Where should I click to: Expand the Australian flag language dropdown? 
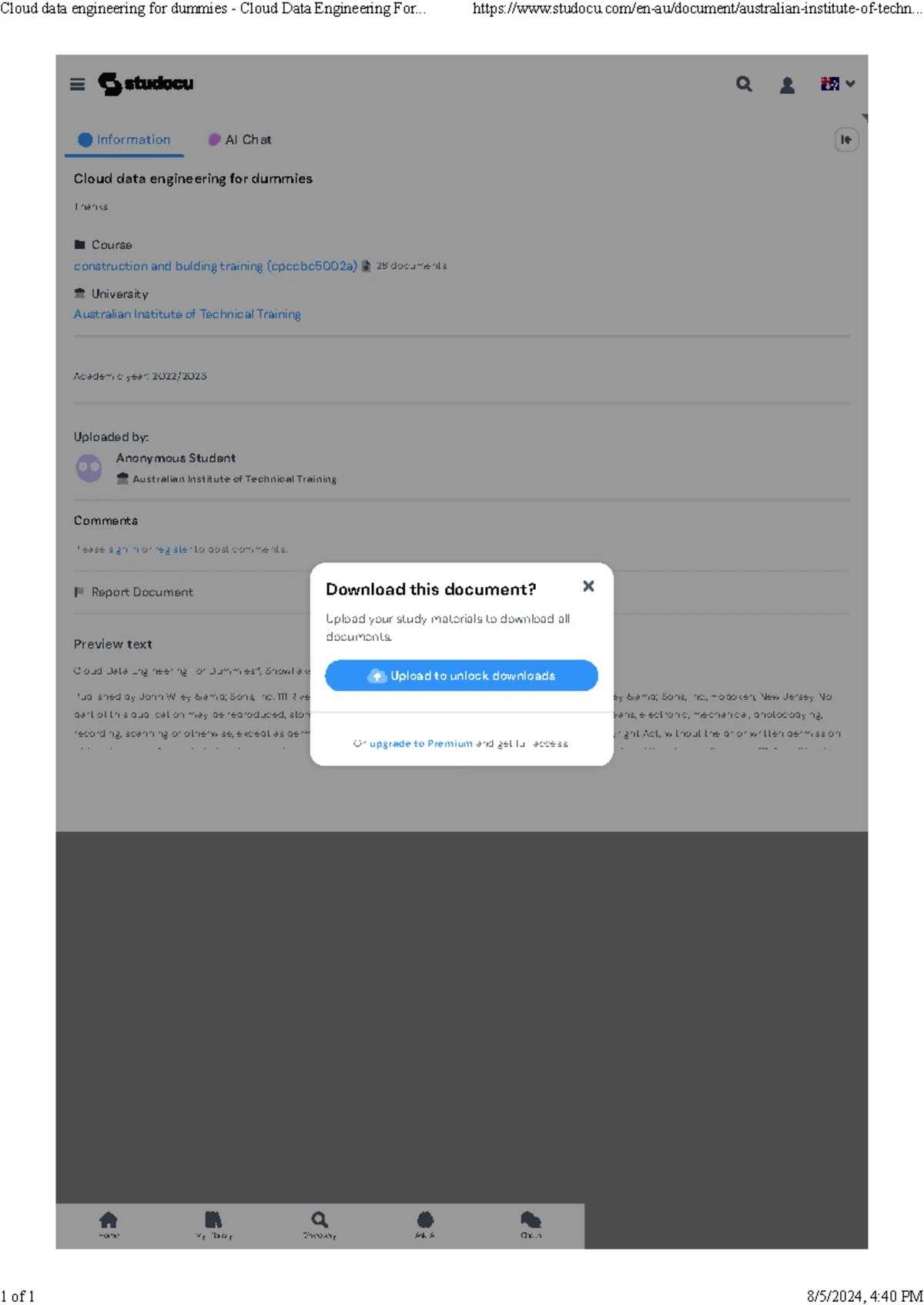click(838, 84)
